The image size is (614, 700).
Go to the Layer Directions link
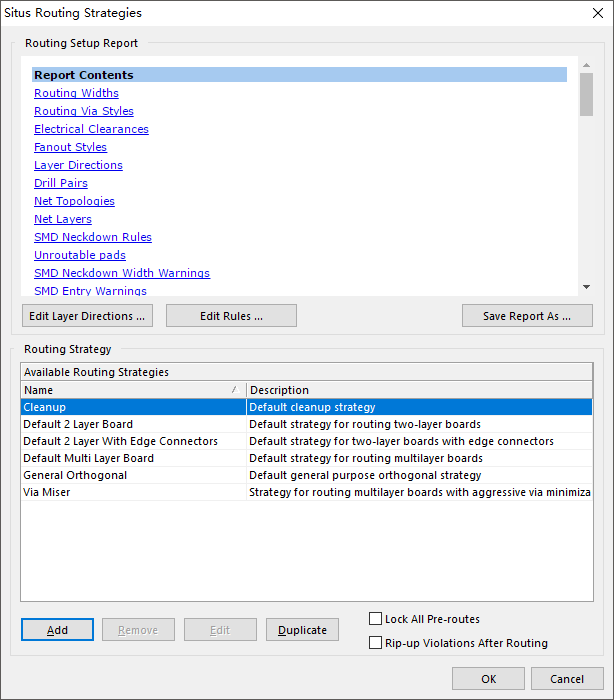(78, 165)
